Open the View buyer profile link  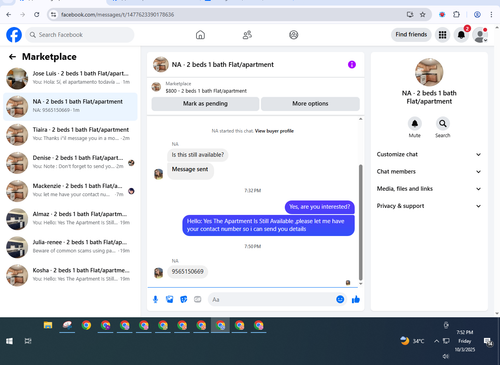(x=274, y=131)
